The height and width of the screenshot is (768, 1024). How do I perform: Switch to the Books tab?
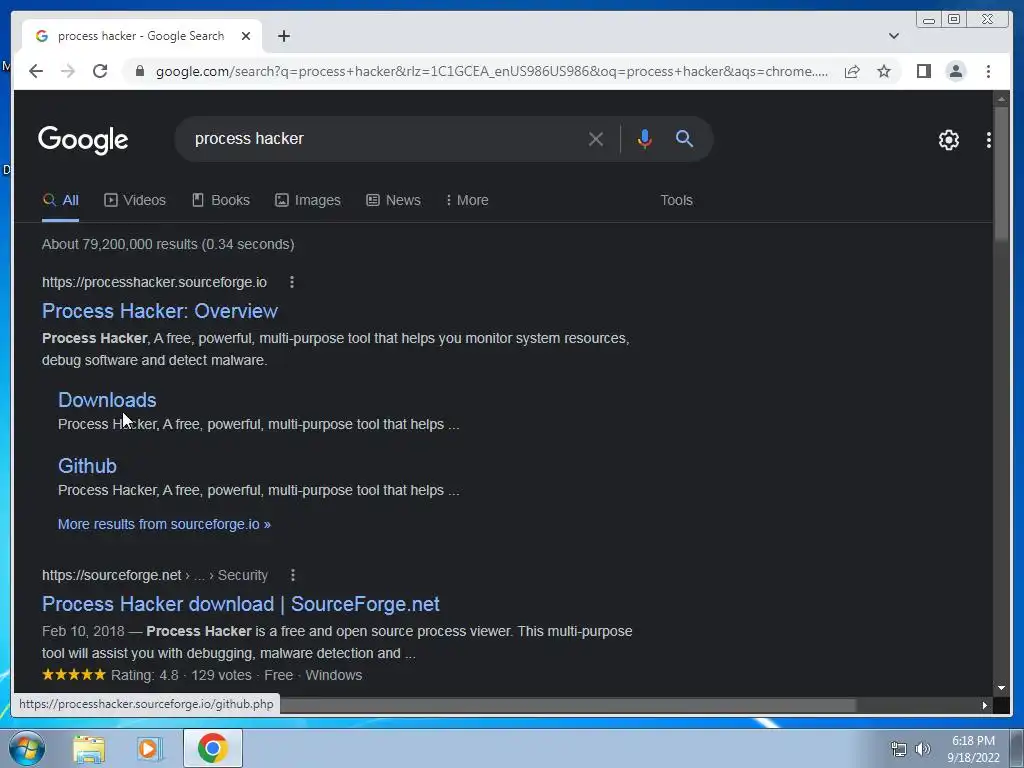click(221, 200)
